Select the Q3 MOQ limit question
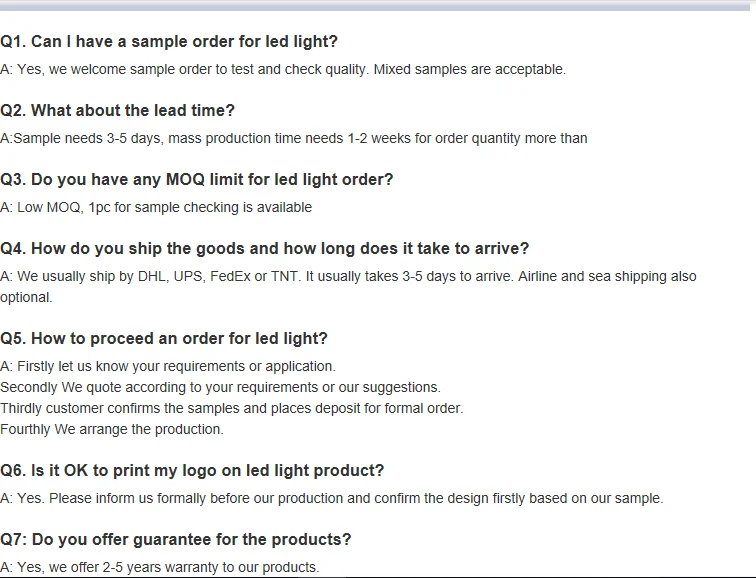This screenshot has height=578, width=756. (x=197, y=179)
